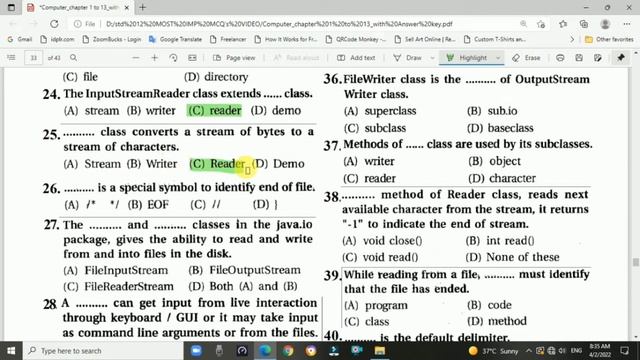Open the notification center icon
The height and width of the screenshot is (360, 640).
(x=624, y=351)
